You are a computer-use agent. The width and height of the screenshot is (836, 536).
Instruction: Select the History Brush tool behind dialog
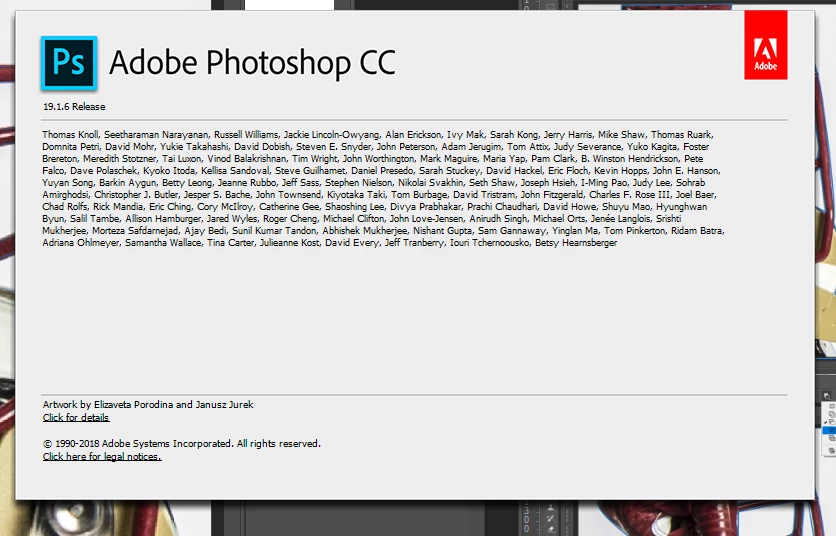551,518
